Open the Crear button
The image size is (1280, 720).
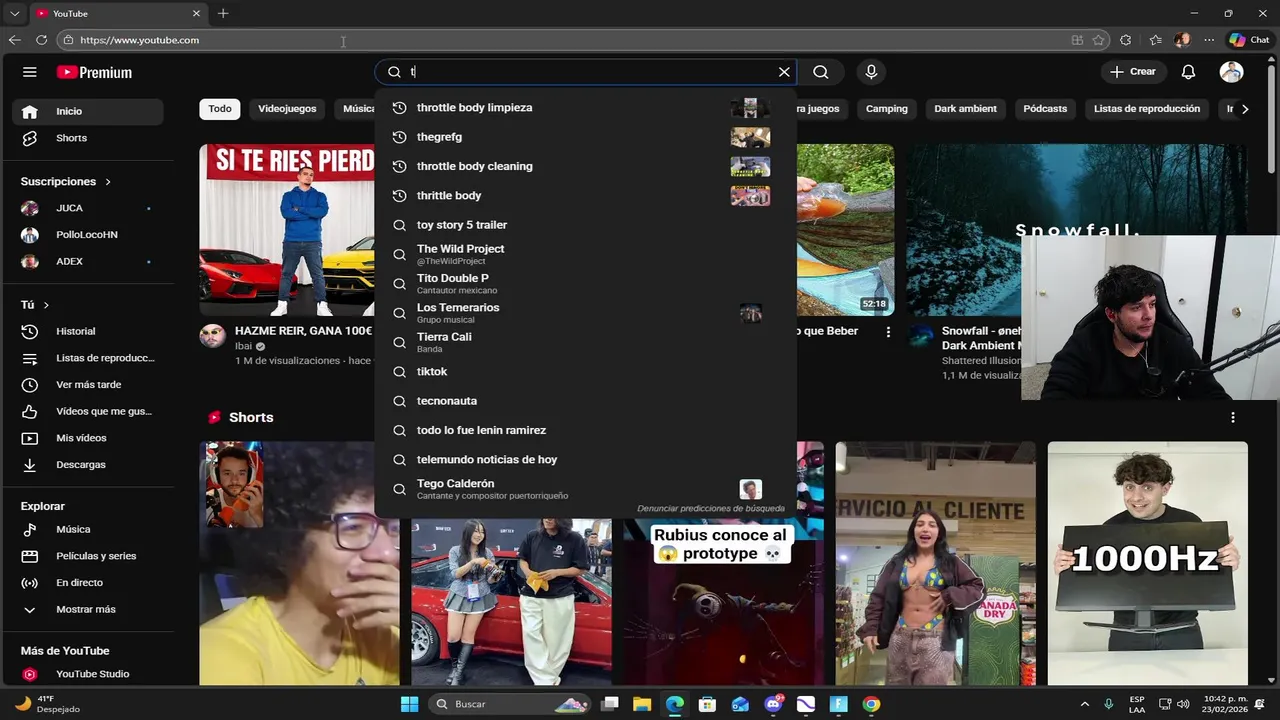tap(1133, 72)
